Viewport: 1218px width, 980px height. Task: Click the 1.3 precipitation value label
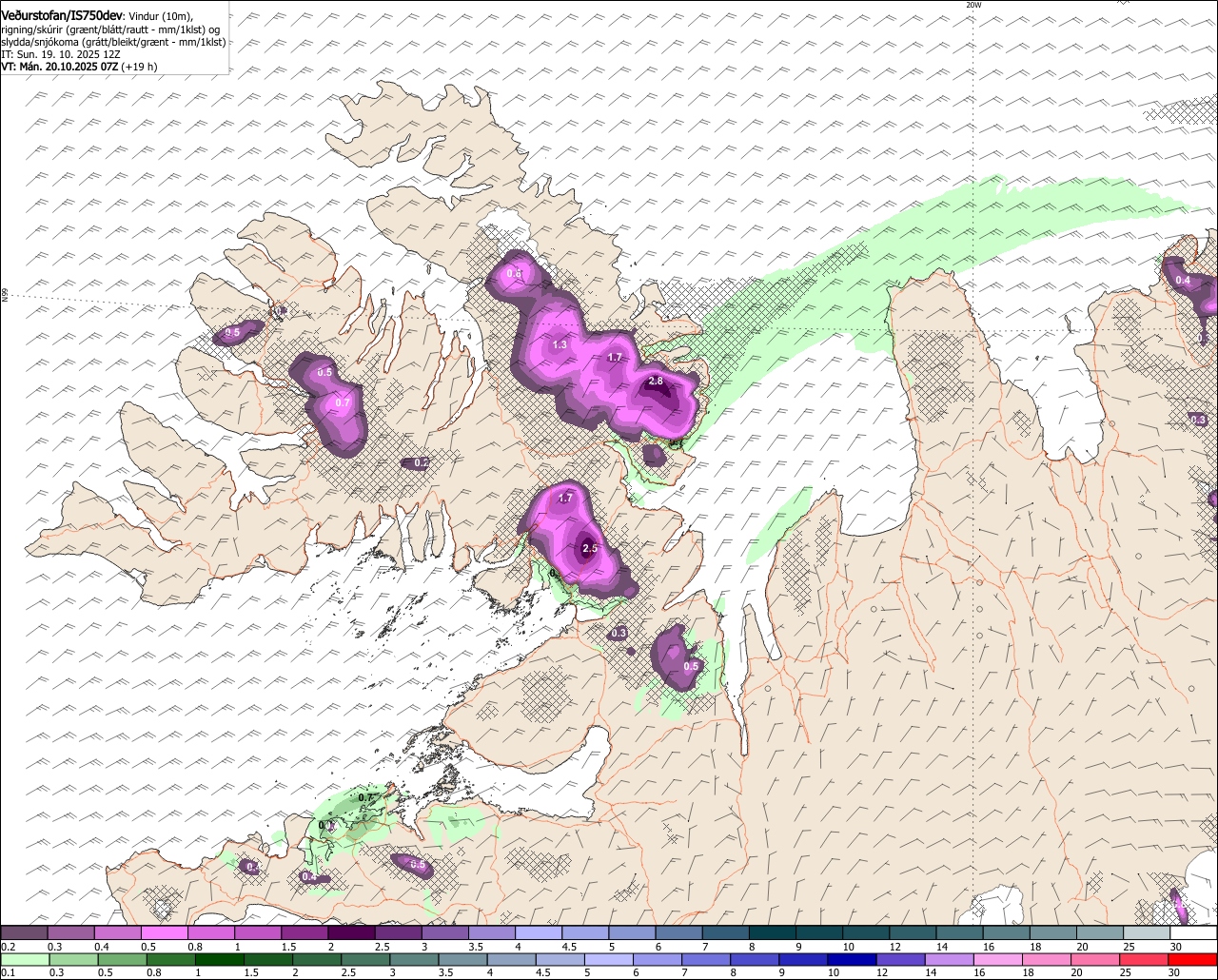[x=560, y=344]
